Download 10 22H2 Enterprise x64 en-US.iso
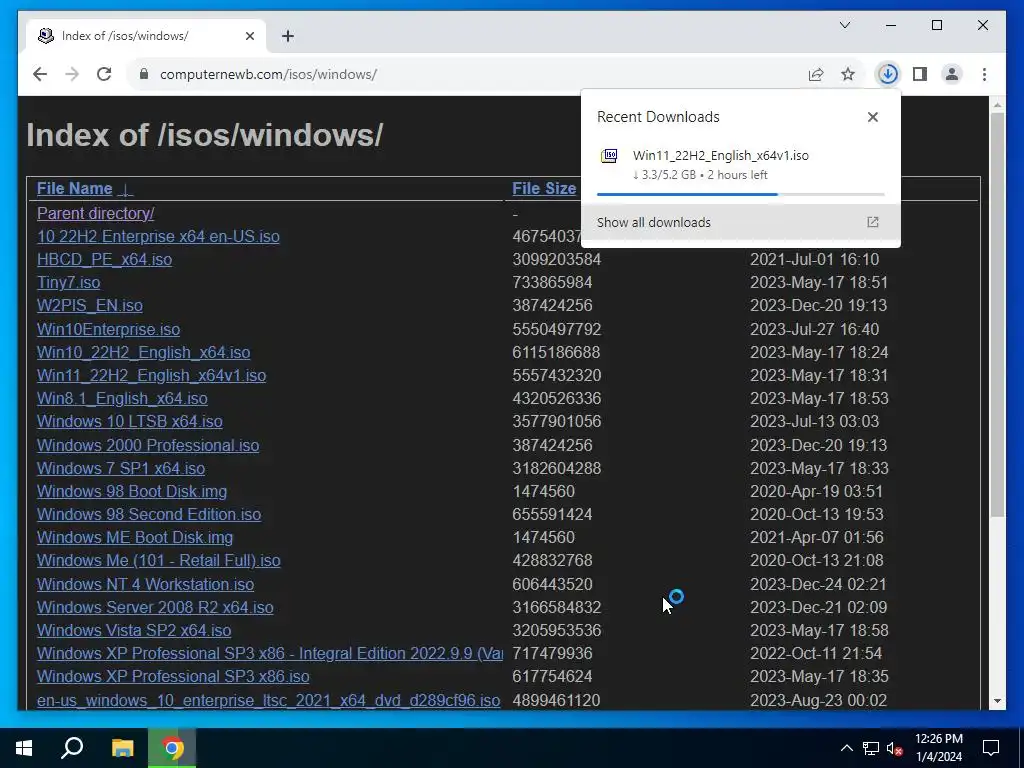Screen dimensions: 1024x768 (x=158, y=236)
